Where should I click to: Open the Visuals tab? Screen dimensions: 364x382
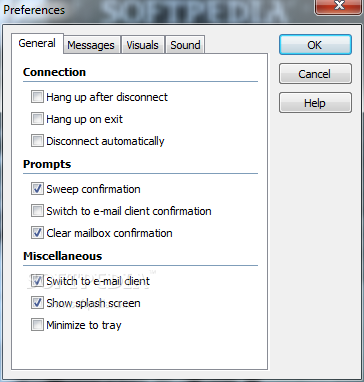tap(142, 45)
